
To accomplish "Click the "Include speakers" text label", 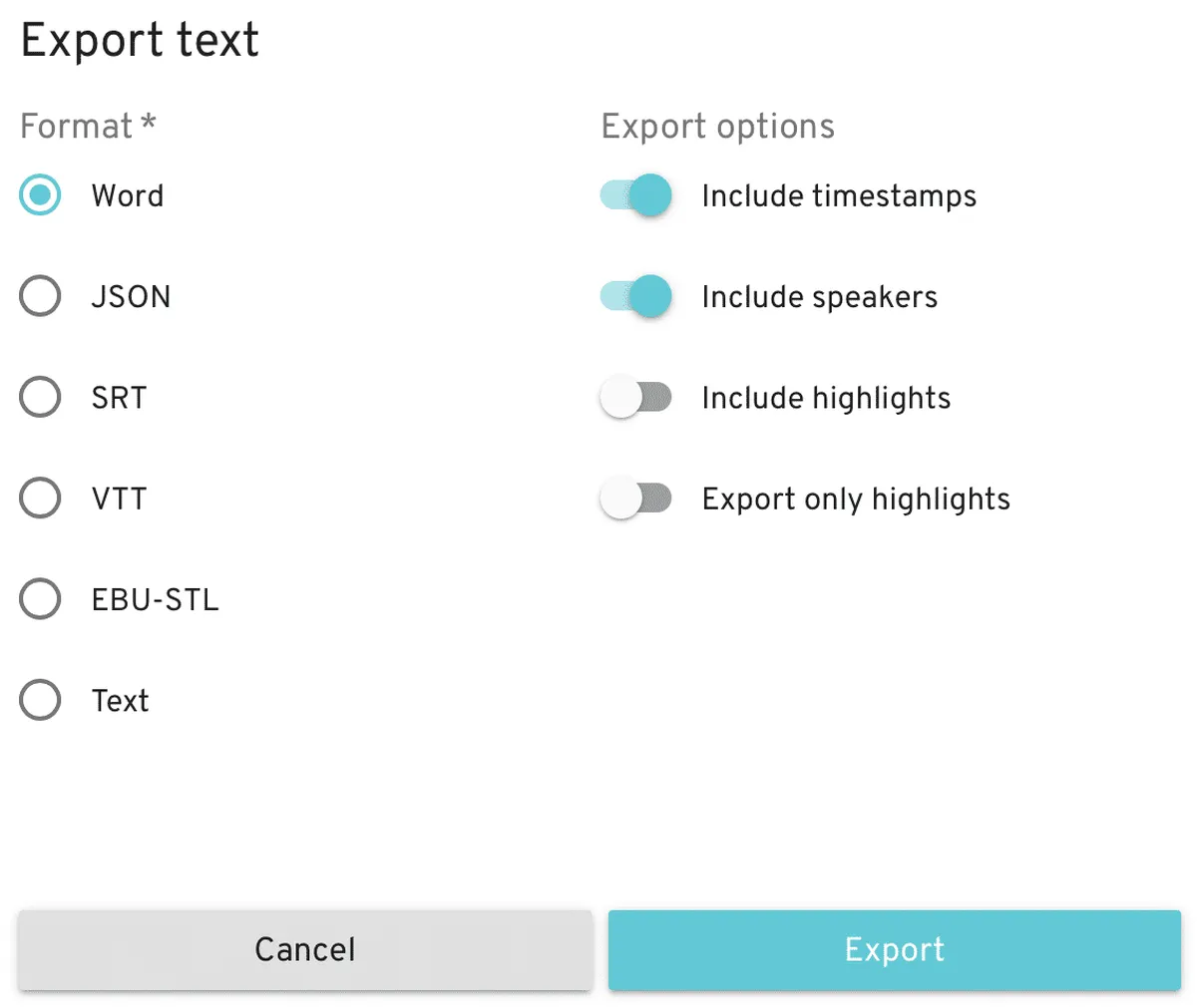I will [819, 297].
